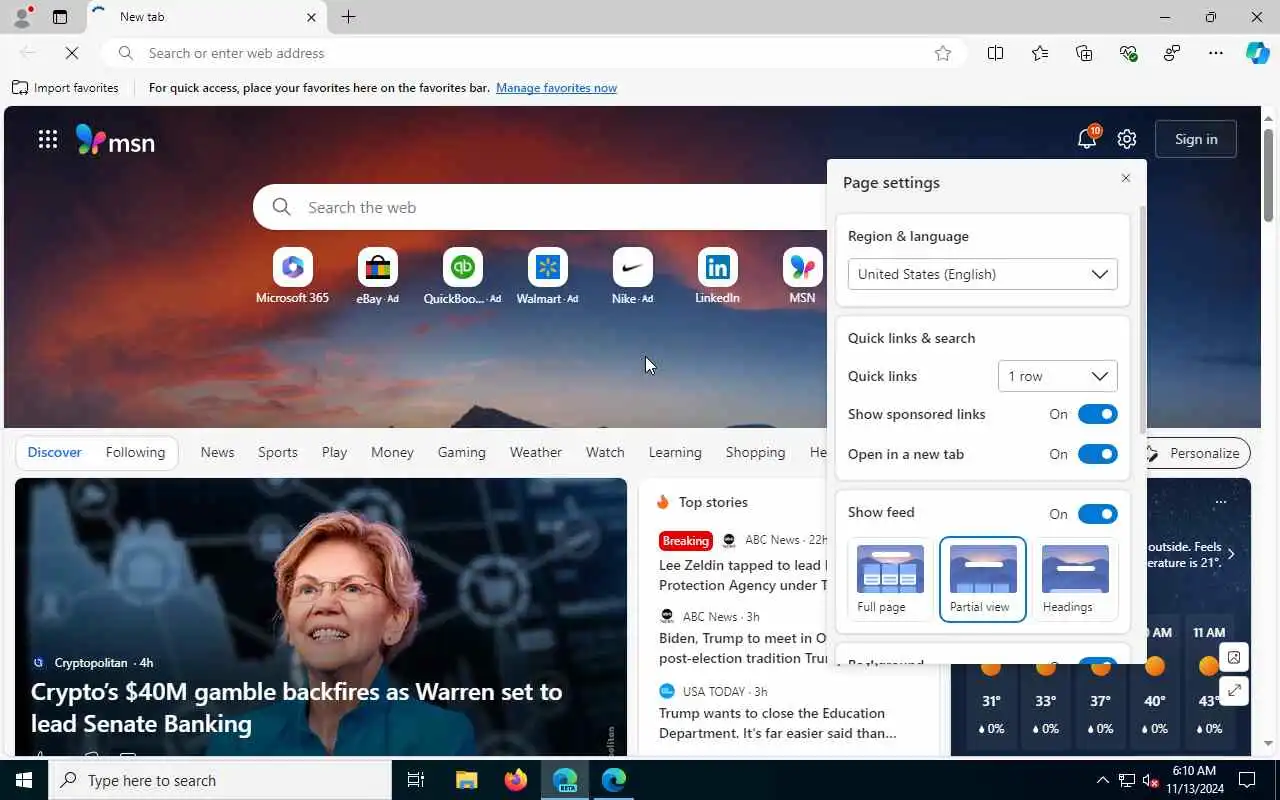Click the page settings gear icon
The image size is (1280, 800).
pos(1127,139)
